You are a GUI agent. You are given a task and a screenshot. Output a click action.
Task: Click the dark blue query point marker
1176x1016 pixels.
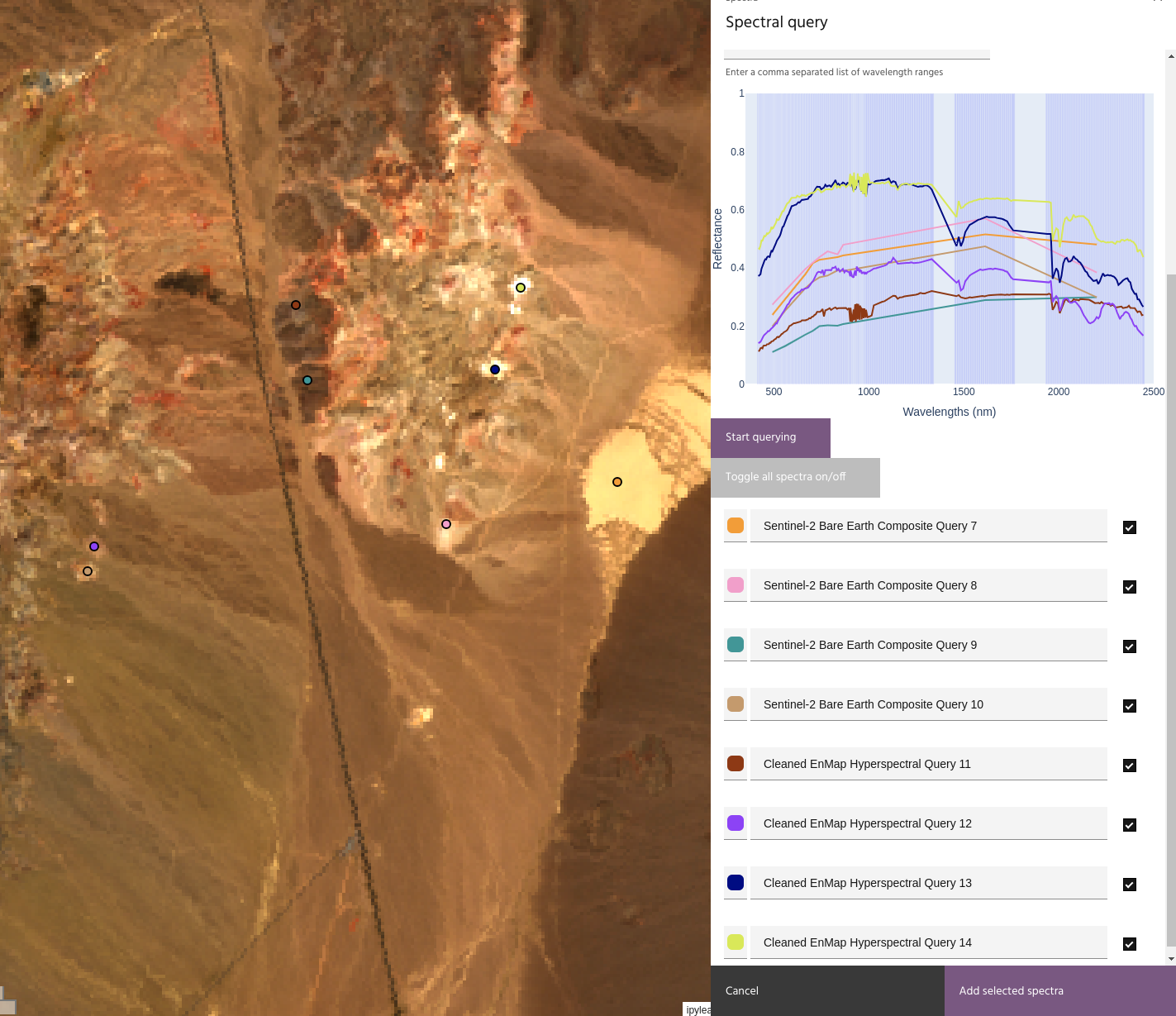click(x=495, y=370)
